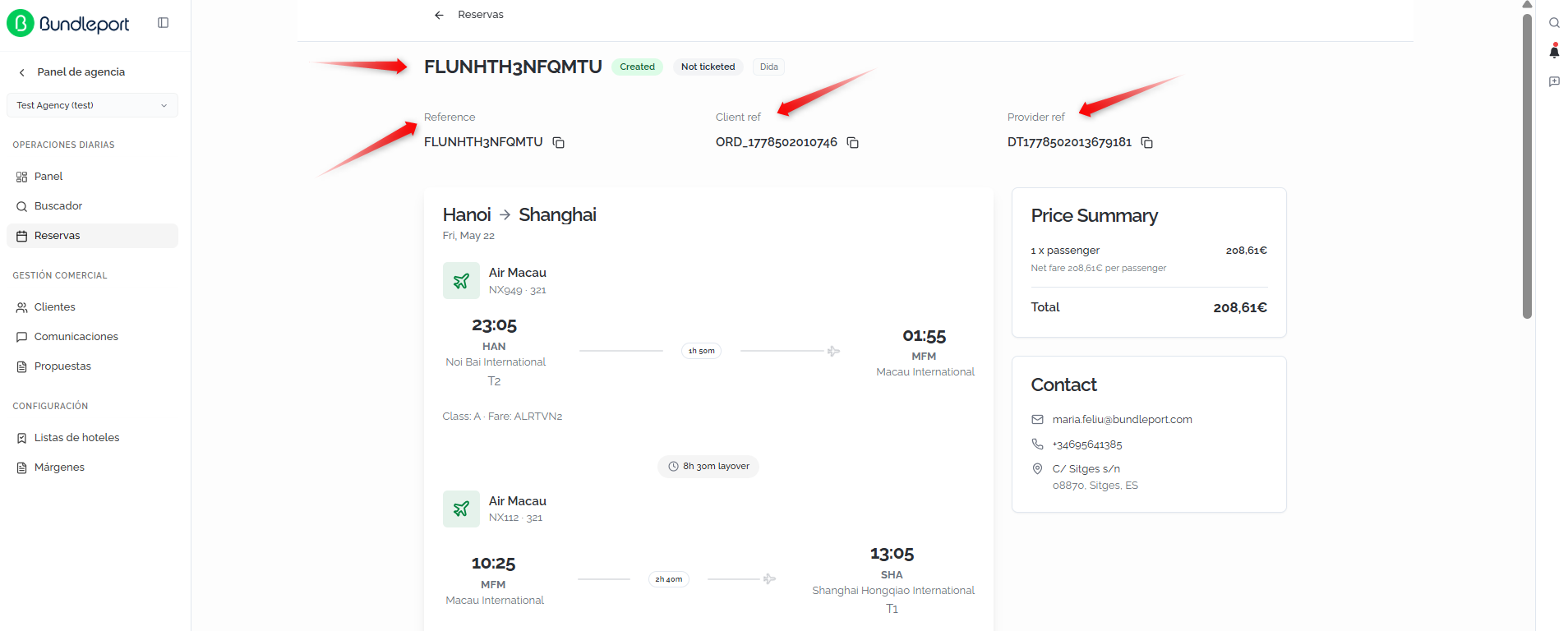1568x631 pixels.
Task: Open the notifications bell
Action: click(x=1554, y=52)
